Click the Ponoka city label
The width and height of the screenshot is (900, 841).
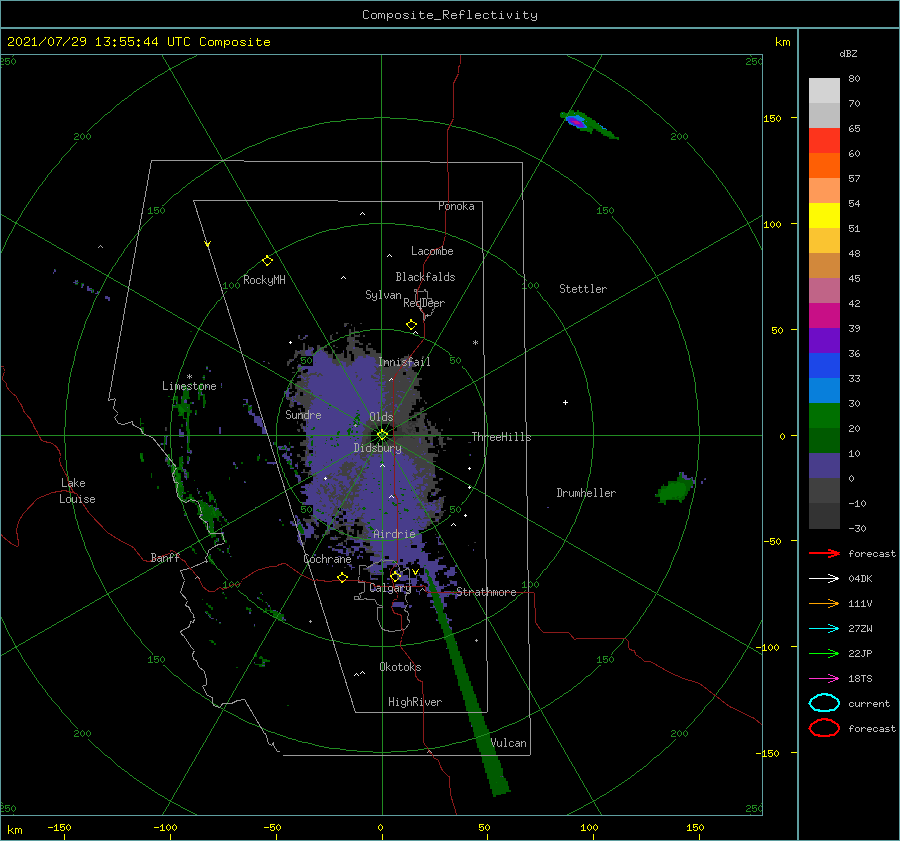tap(456, 206)
